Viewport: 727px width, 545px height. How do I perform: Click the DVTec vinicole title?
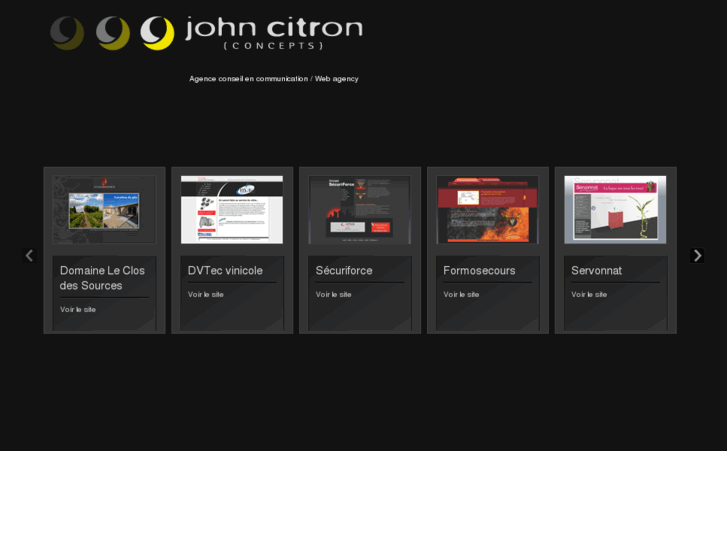point(225,270)
